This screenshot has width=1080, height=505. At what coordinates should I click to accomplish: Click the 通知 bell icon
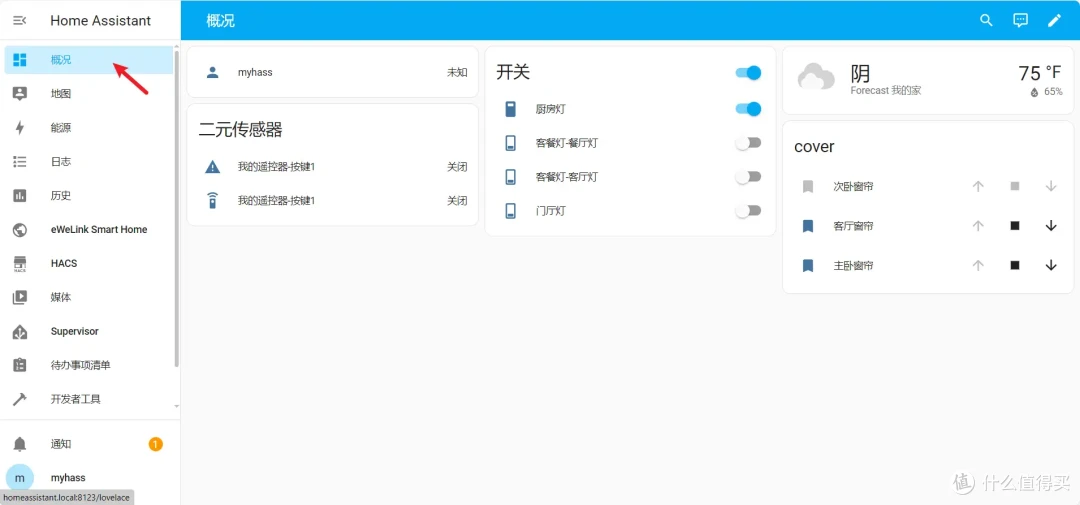click(20, 444)
